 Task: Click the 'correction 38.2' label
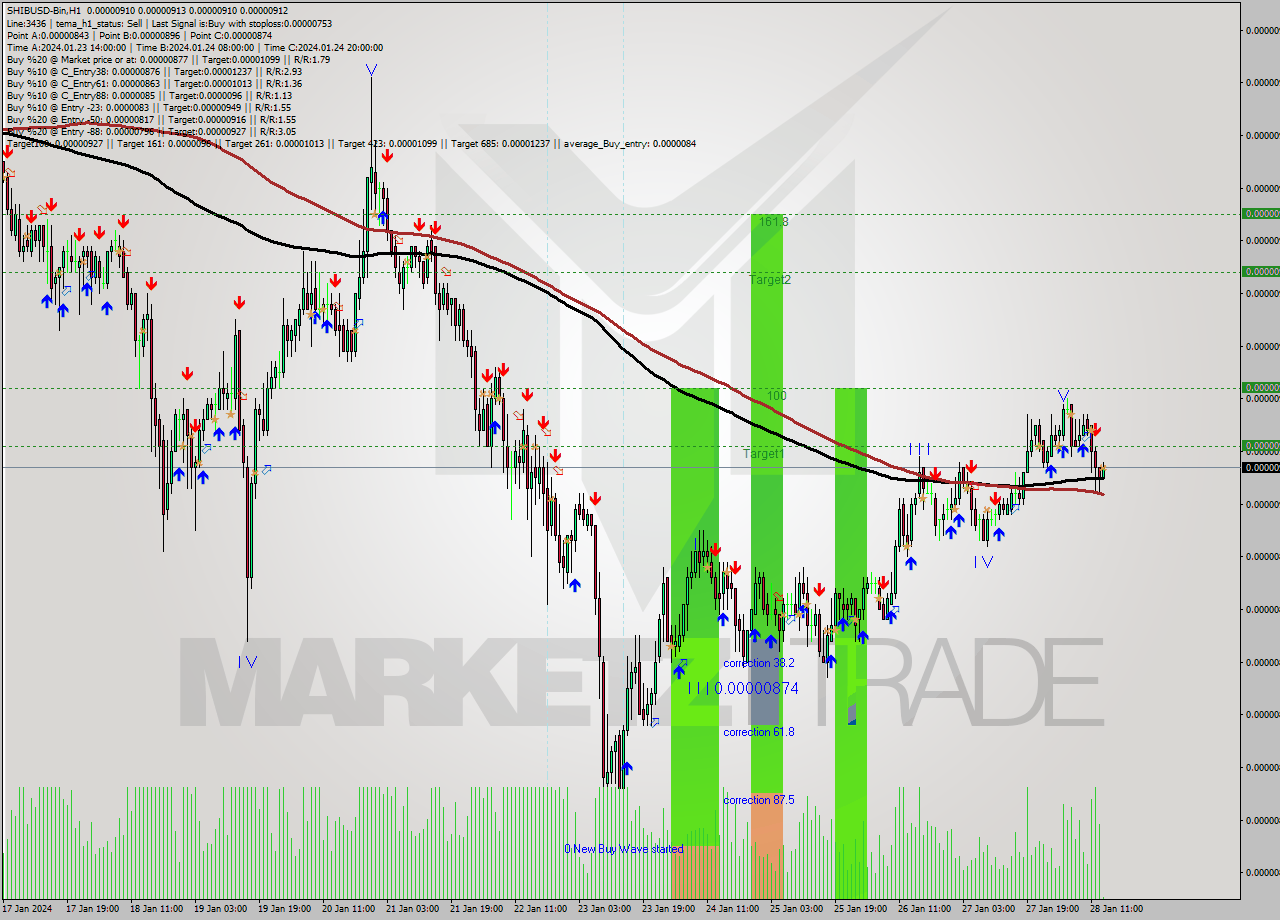tap(759, 663)
